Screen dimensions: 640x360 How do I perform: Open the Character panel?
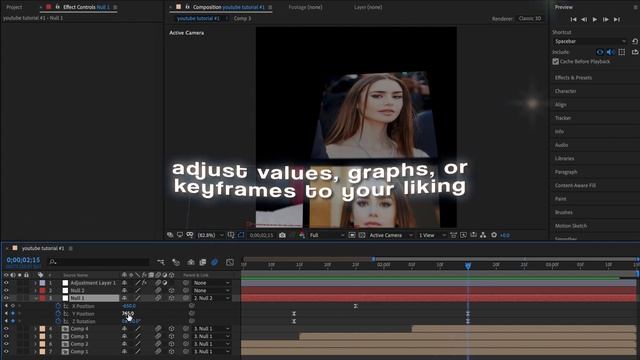565,91
